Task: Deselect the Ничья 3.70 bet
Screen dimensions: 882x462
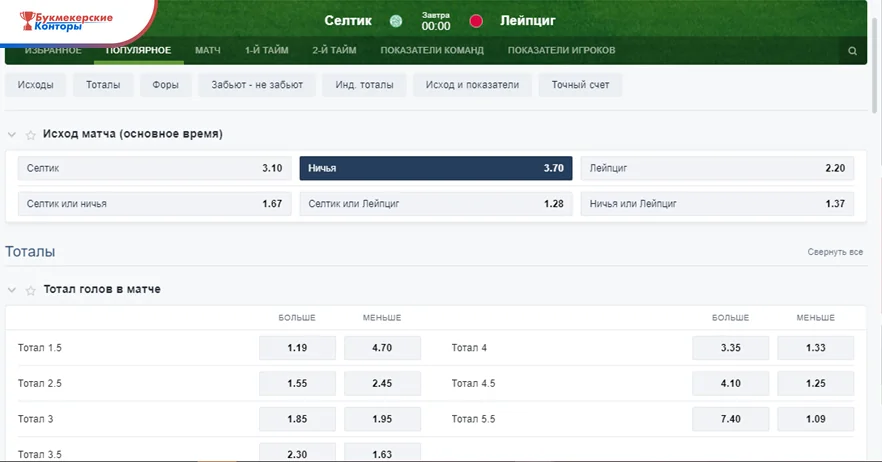Action: (x=436, y=168)
